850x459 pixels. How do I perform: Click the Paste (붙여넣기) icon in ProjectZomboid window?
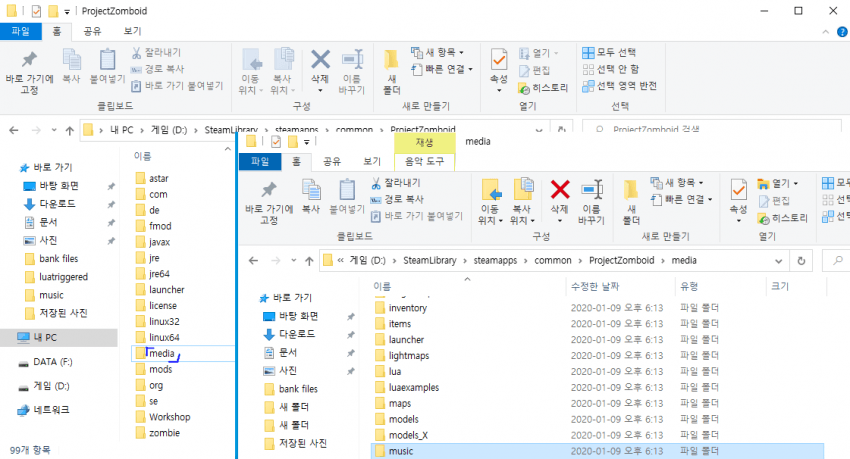point(107,59)
